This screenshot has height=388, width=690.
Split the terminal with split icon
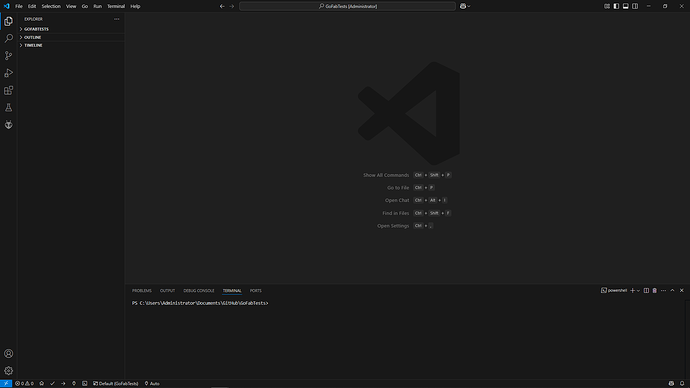(x=646, y=290)
